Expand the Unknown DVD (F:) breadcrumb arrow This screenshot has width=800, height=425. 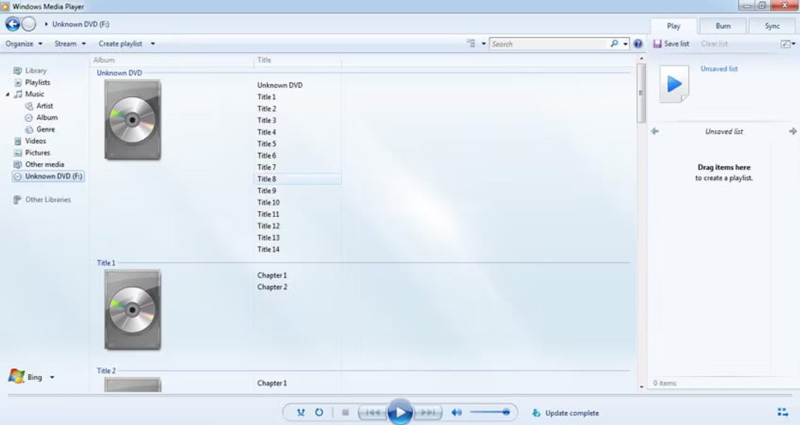point(46,24)
